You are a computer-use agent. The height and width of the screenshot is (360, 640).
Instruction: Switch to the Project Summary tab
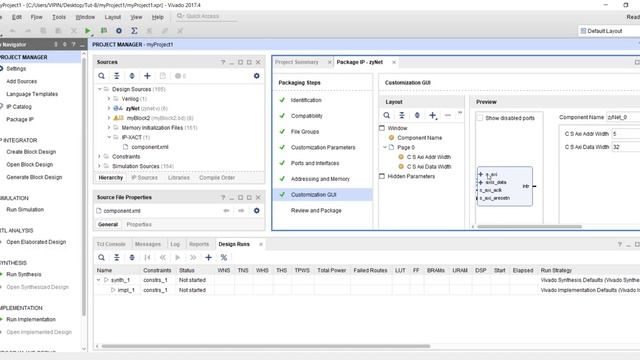(297, 62)
